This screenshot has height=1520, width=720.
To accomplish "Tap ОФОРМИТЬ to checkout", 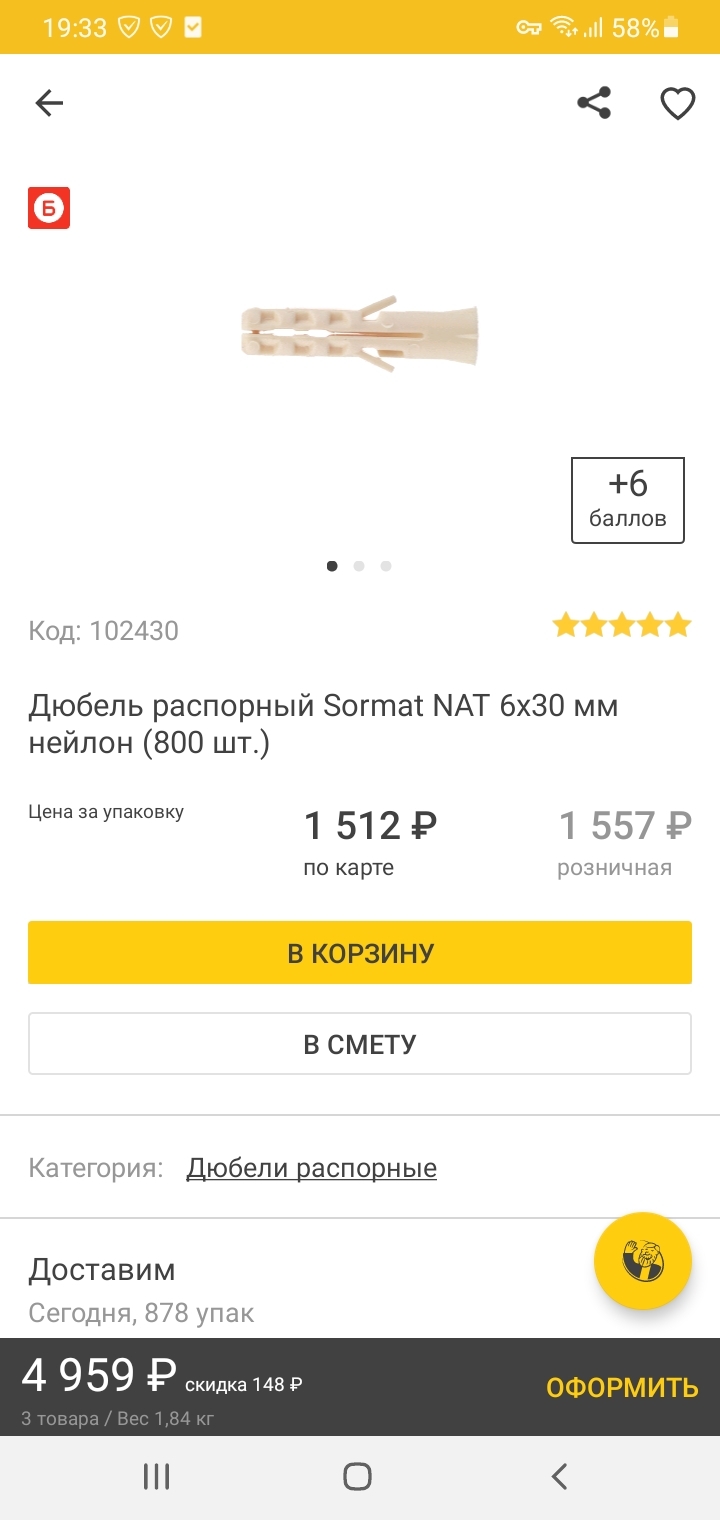I will click(621, 1388).
